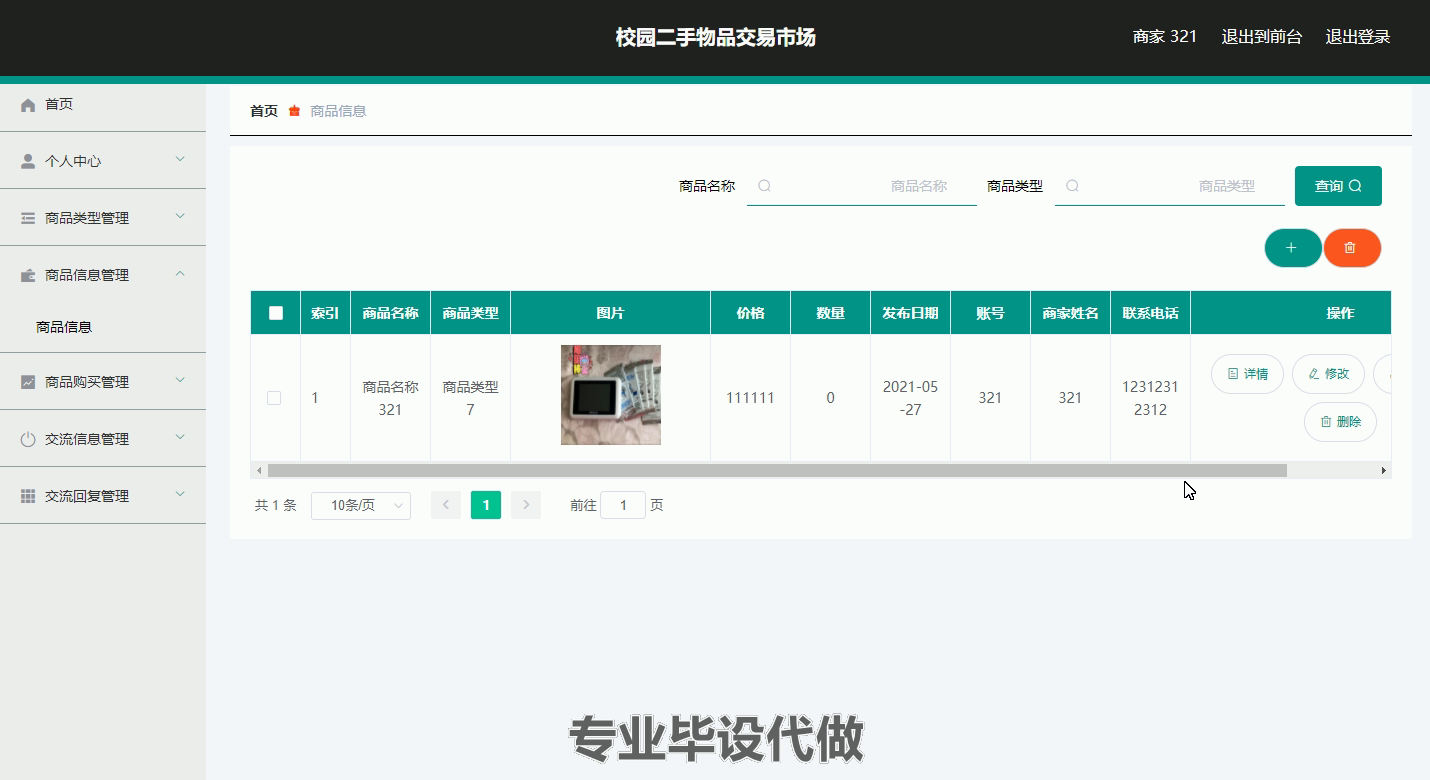Image resolution: width=1430 pixels, height=780 pixels.
Task: Click the left arrow of horizontal scrollbar
Action: point(259,470)
